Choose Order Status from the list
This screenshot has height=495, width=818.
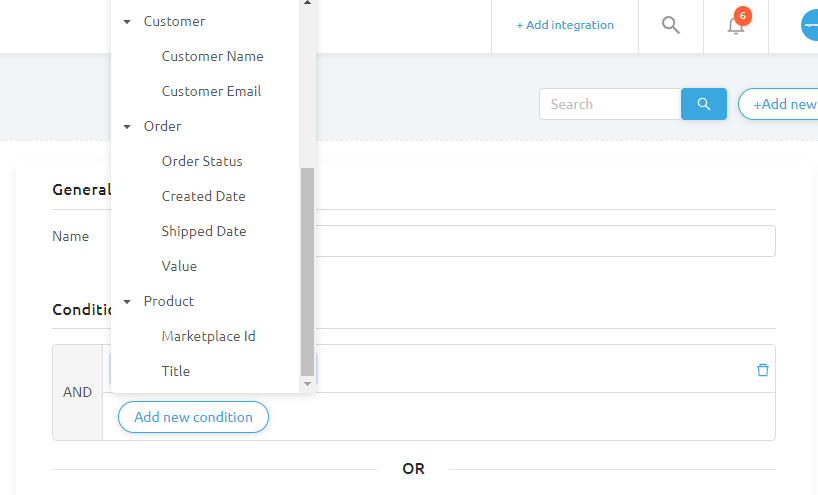(202, 161)
